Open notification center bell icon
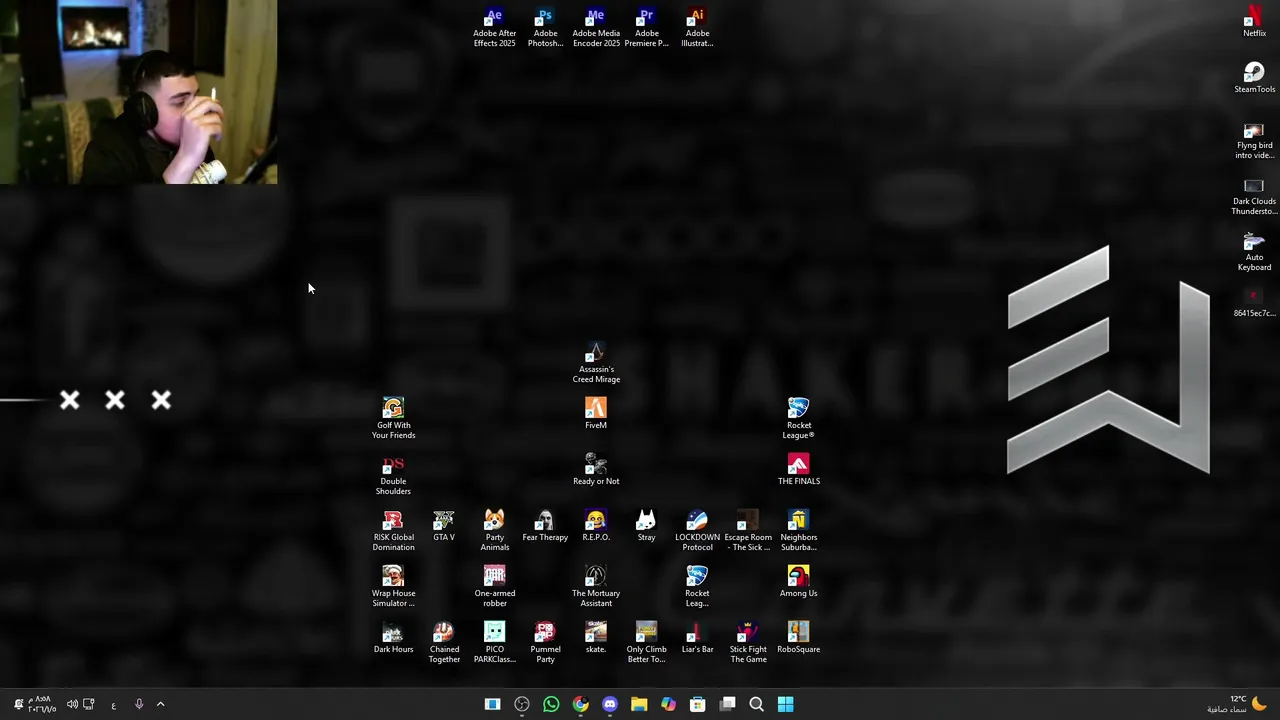This screenshot has height=720, width=1280. [x=18, y=704]
